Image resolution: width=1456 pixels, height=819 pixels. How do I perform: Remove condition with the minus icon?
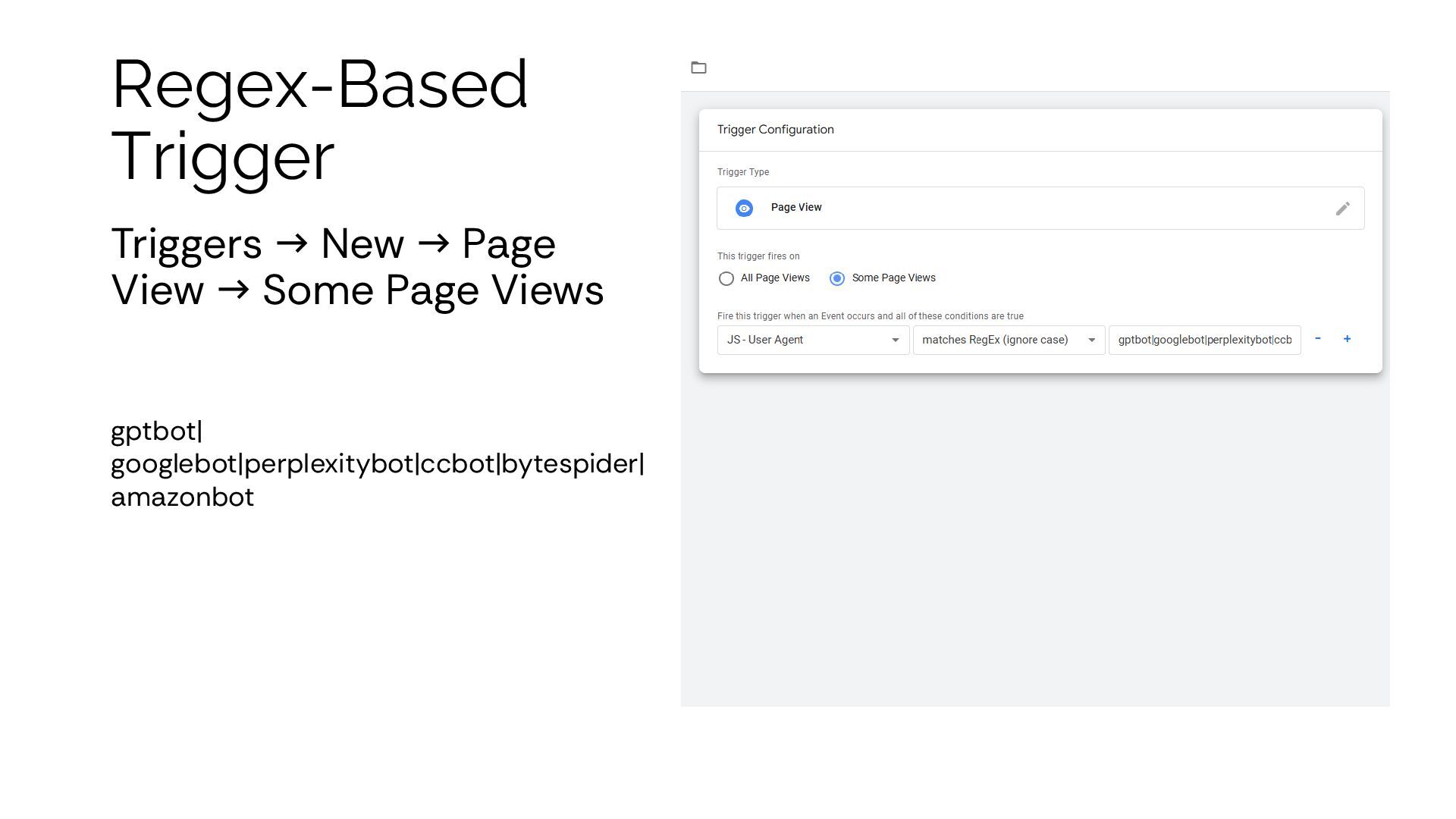(1318, 339)
